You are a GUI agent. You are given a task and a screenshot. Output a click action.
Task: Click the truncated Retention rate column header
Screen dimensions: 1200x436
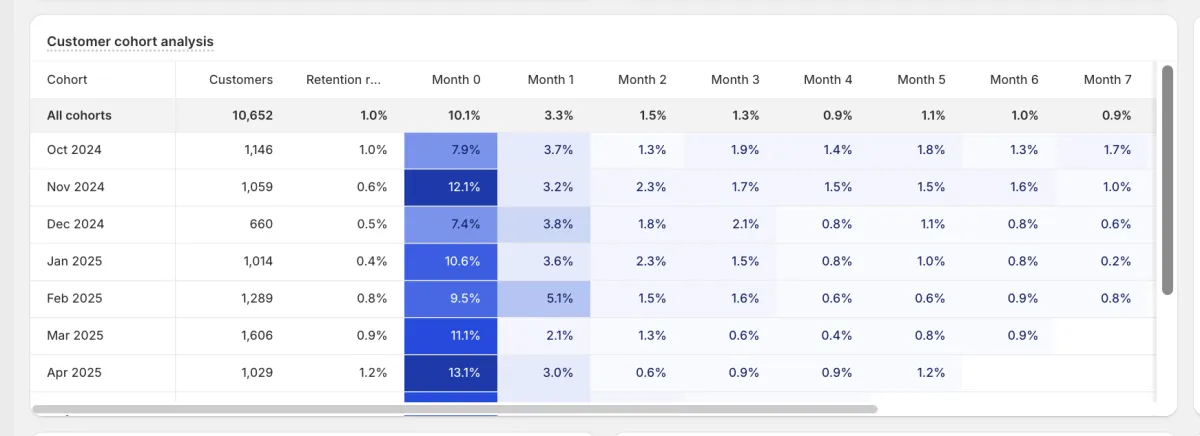(343, 80)
